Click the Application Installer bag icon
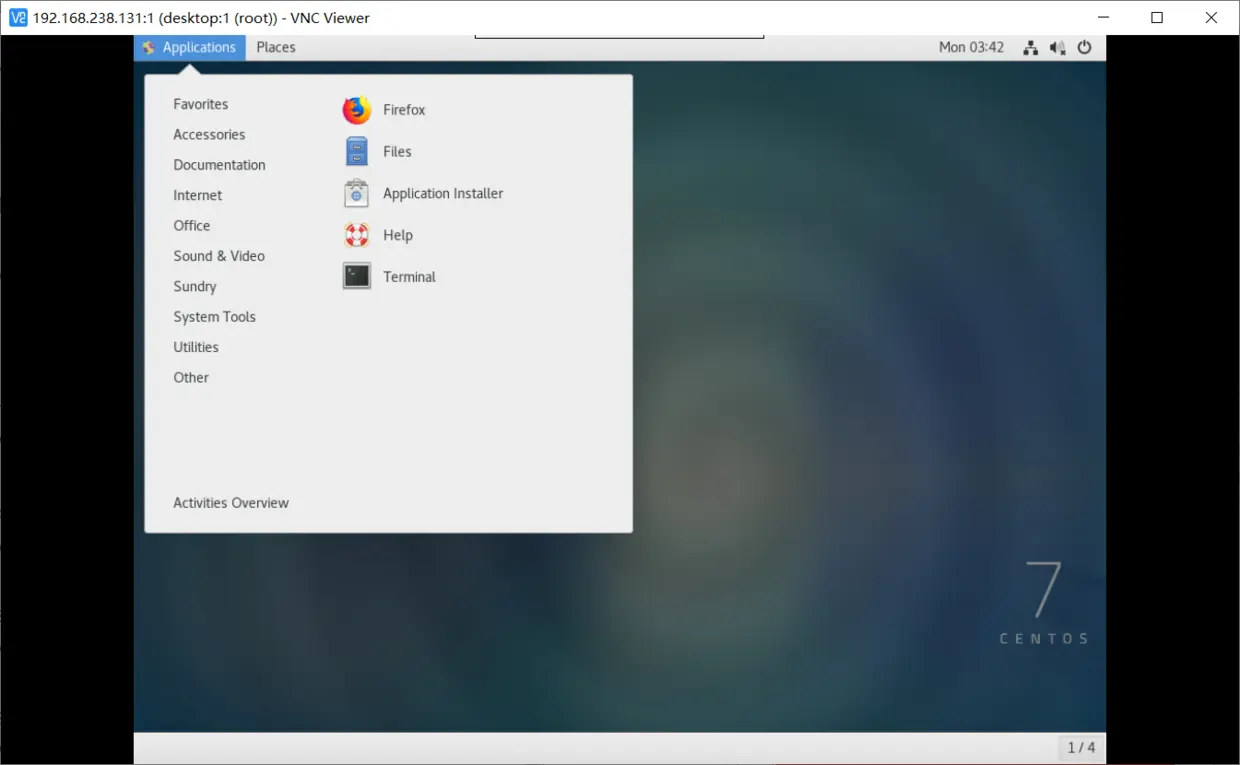 [357, 194]
